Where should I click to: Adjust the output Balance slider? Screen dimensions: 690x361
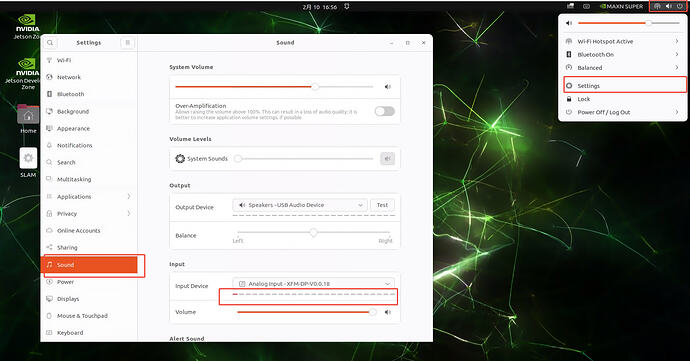pos(313,232)
